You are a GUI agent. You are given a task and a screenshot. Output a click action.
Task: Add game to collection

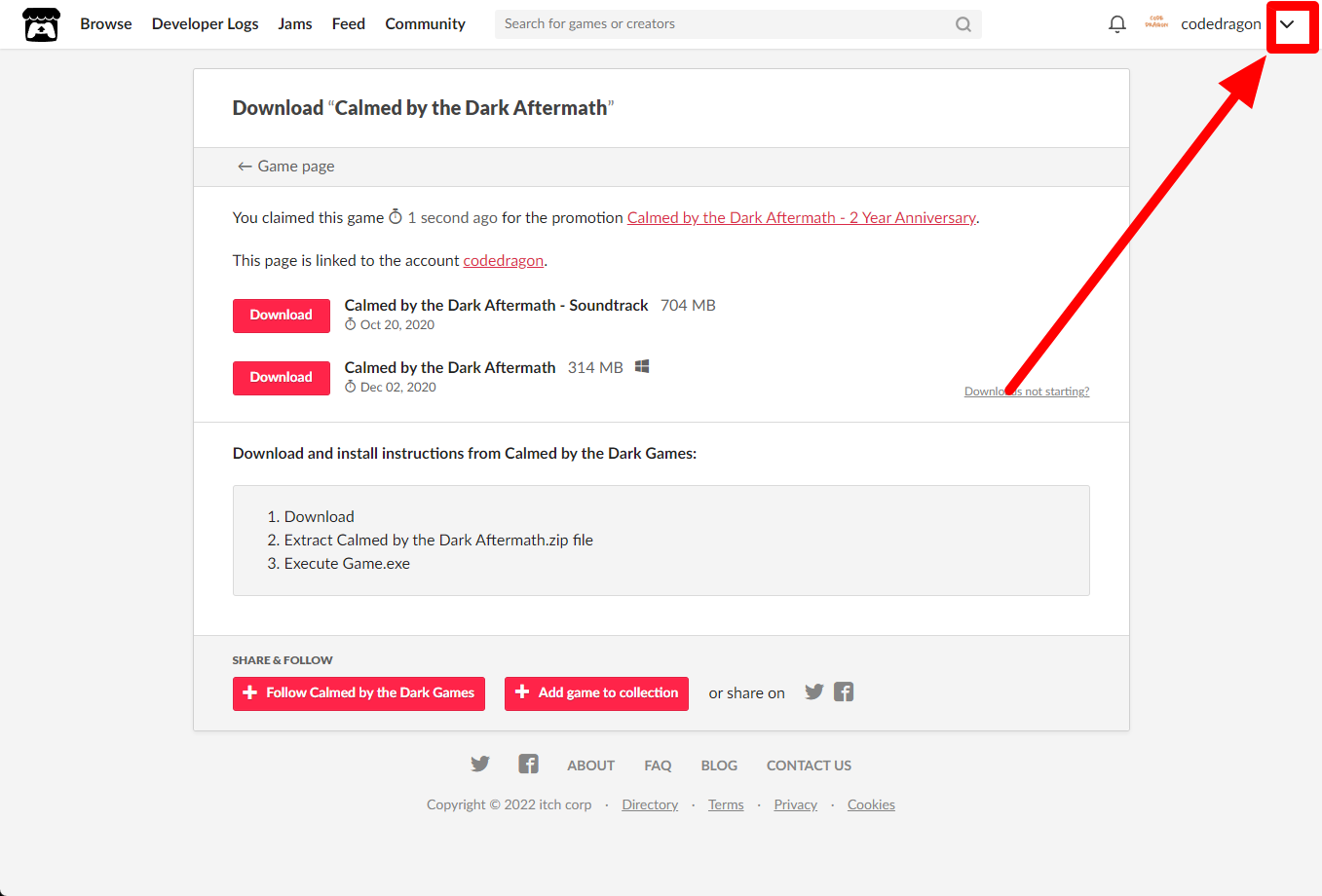596,693
